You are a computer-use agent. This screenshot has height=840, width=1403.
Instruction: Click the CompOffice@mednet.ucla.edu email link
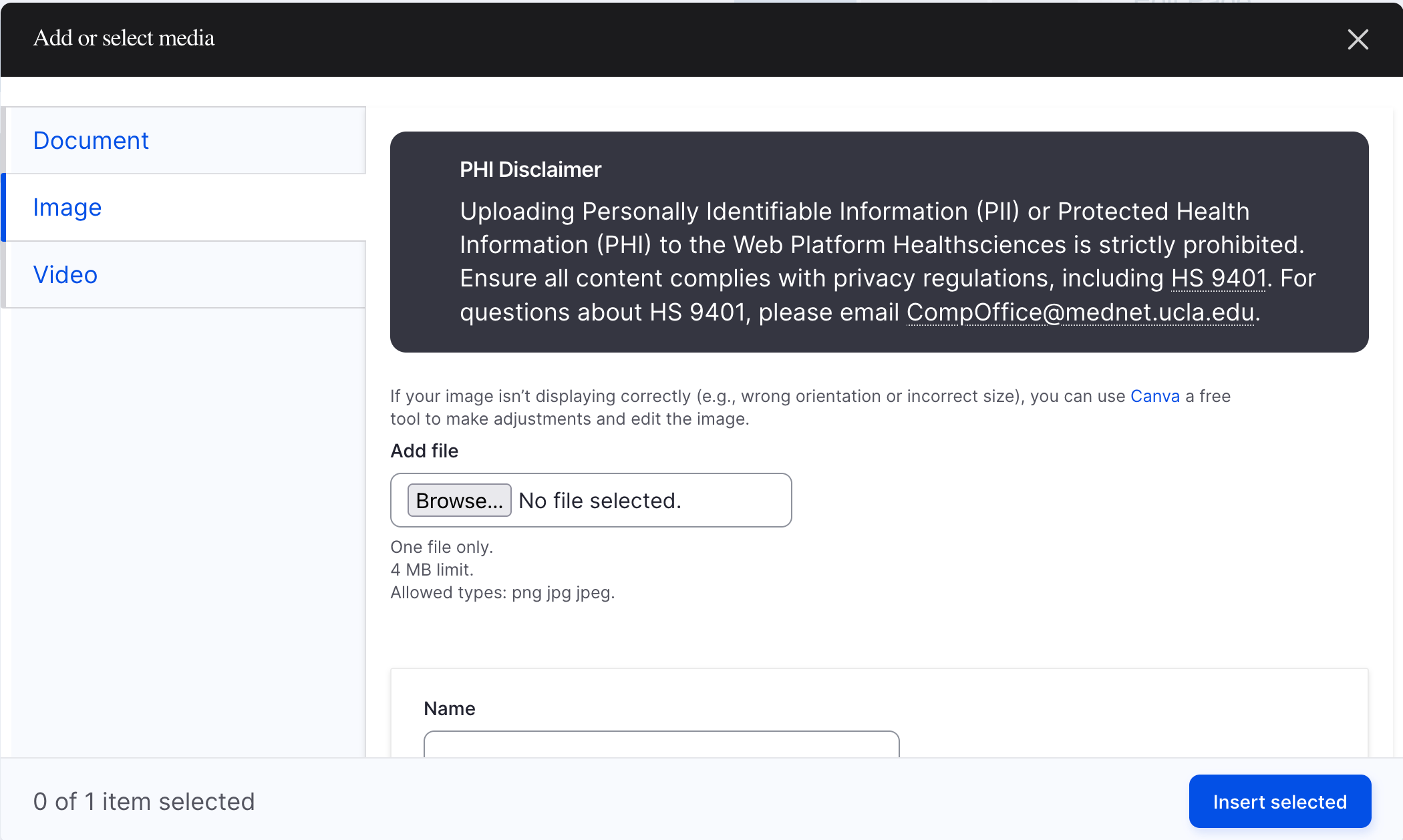tap(1080, 312)
